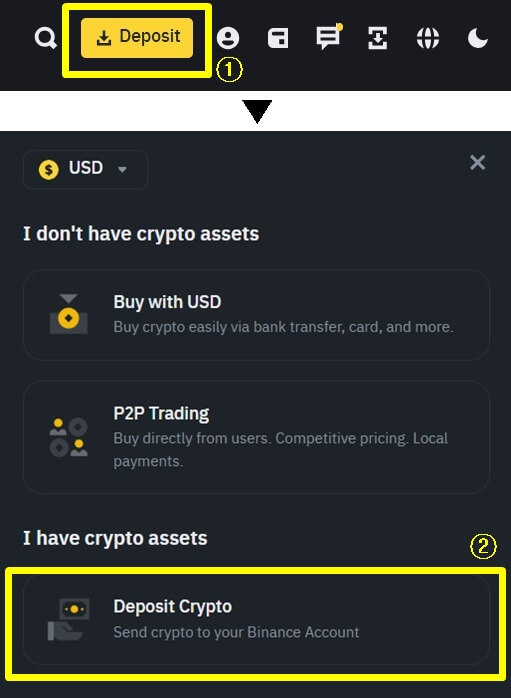Screen dimensions: 511x698
Task: Click the dollar coin icon beside USD
Action: [49, 170]
